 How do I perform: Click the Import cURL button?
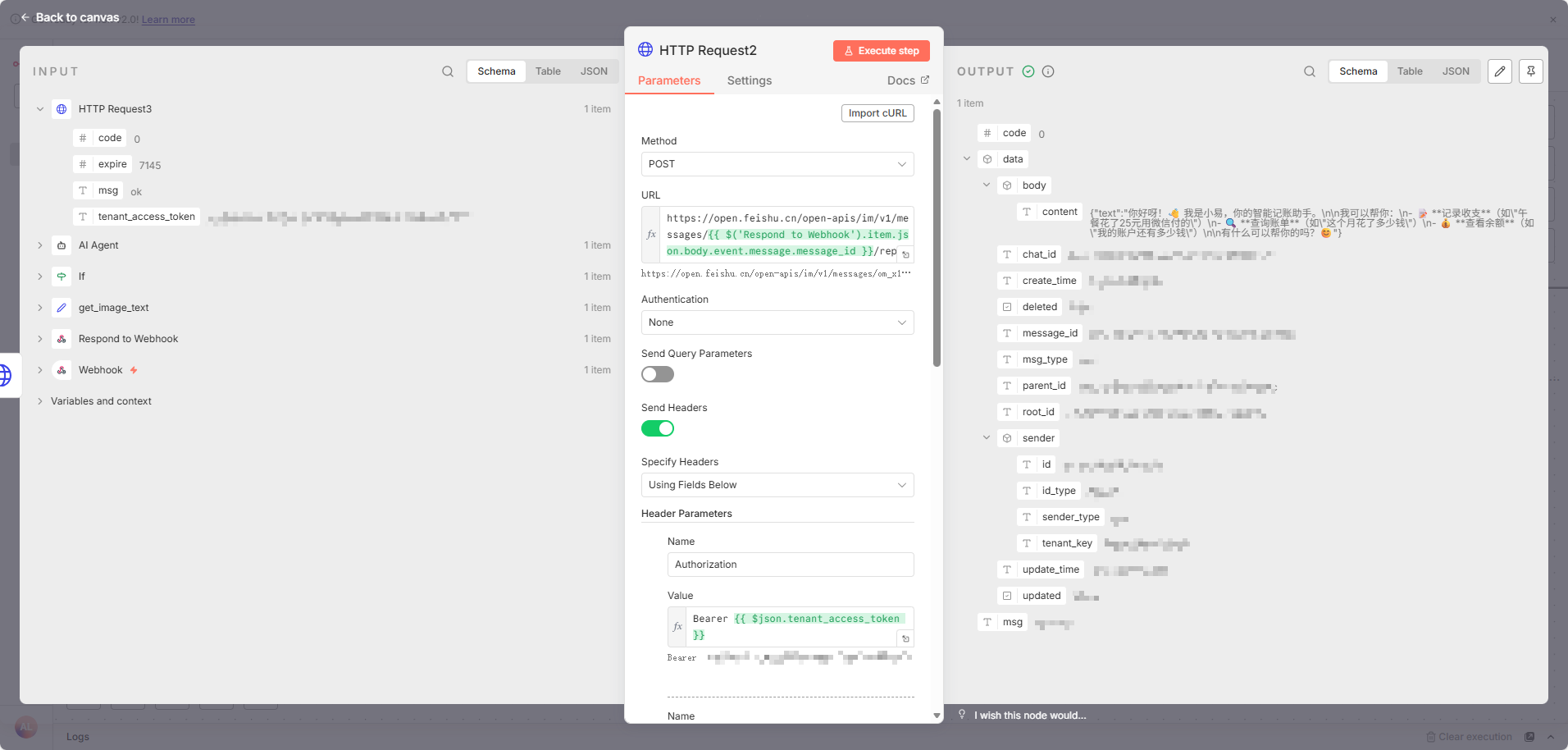tap(877, 113)
